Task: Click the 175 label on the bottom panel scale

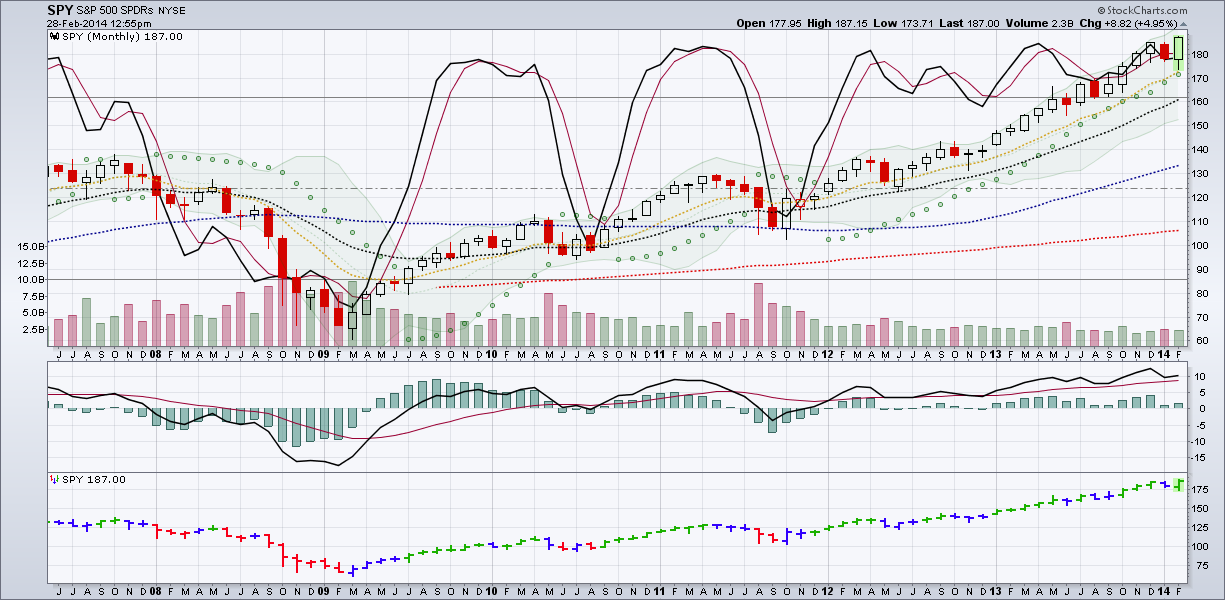Action: [1202, 490]
